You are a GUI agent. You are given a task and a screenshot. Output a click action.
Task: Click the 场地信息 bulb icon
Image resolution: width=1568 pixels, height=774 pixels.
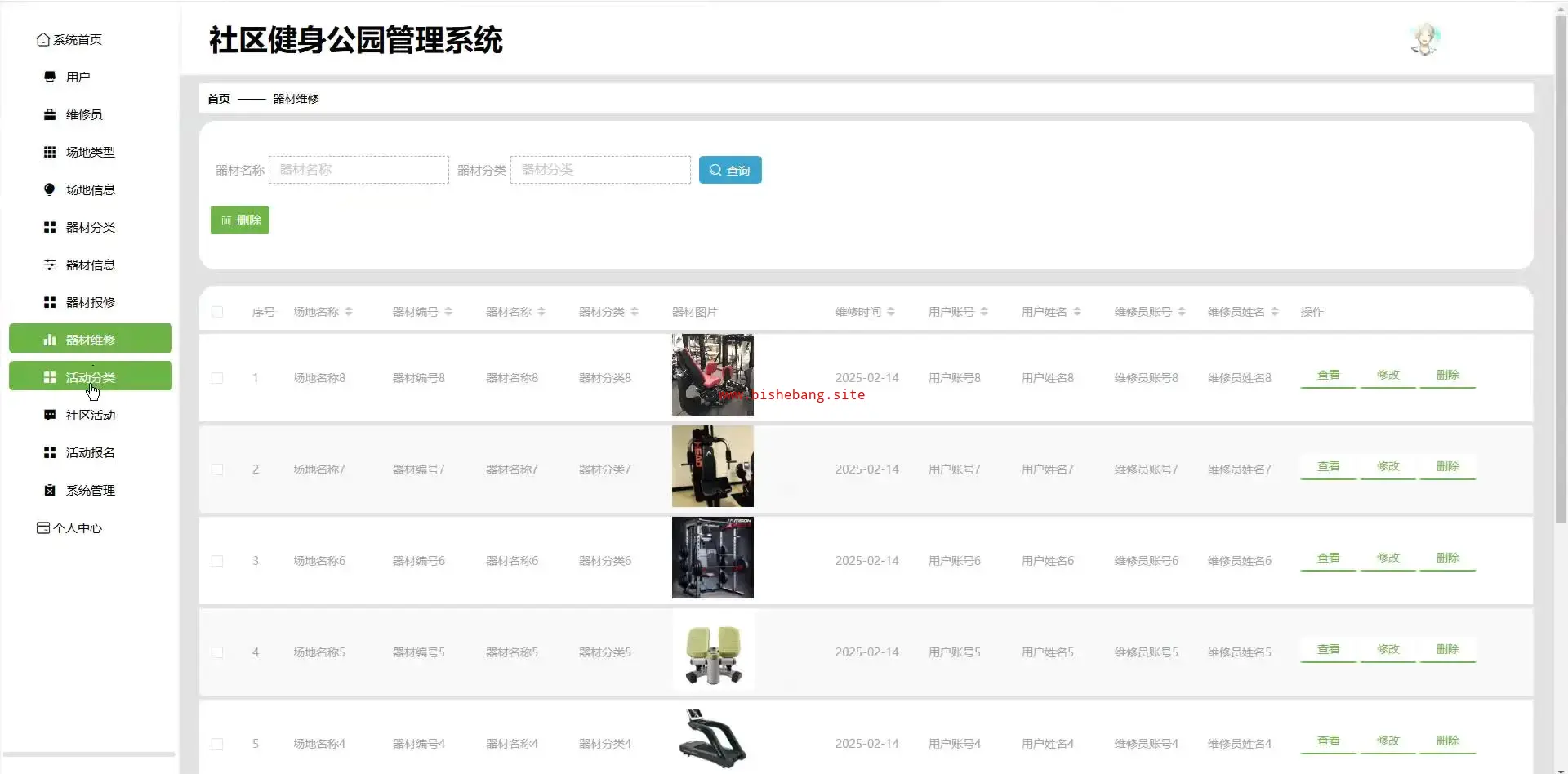[x=50, y=189]
